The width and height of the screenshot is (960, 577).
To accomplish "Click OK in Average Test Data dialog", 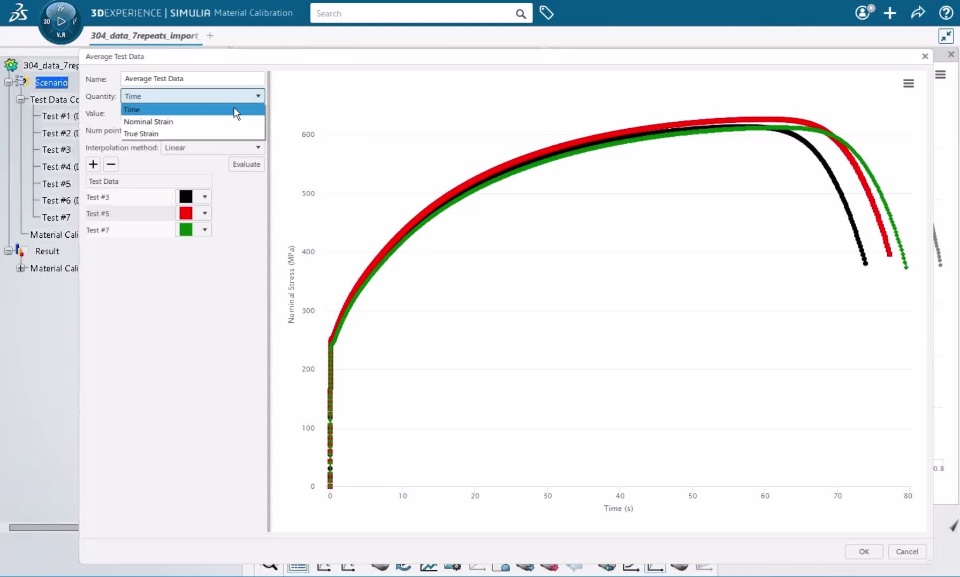I will [864, 551].
